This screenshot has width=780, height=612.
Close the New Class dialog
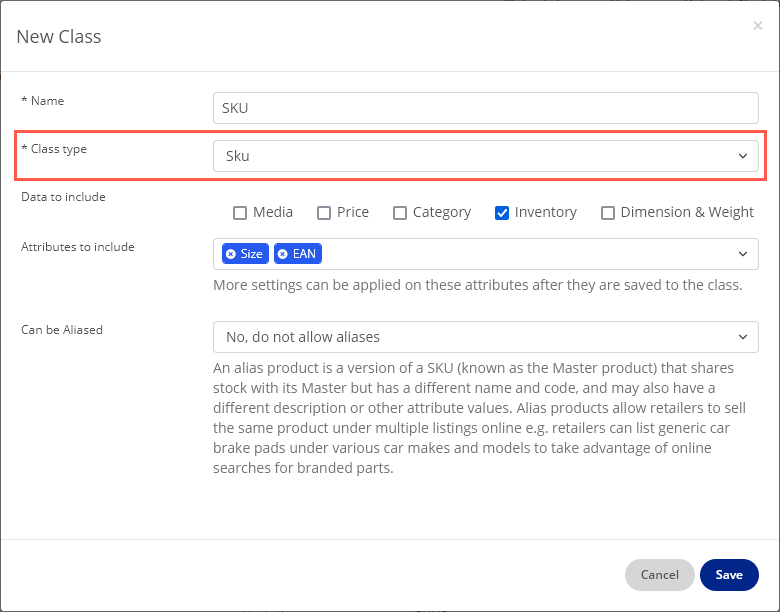click(757, 26)
